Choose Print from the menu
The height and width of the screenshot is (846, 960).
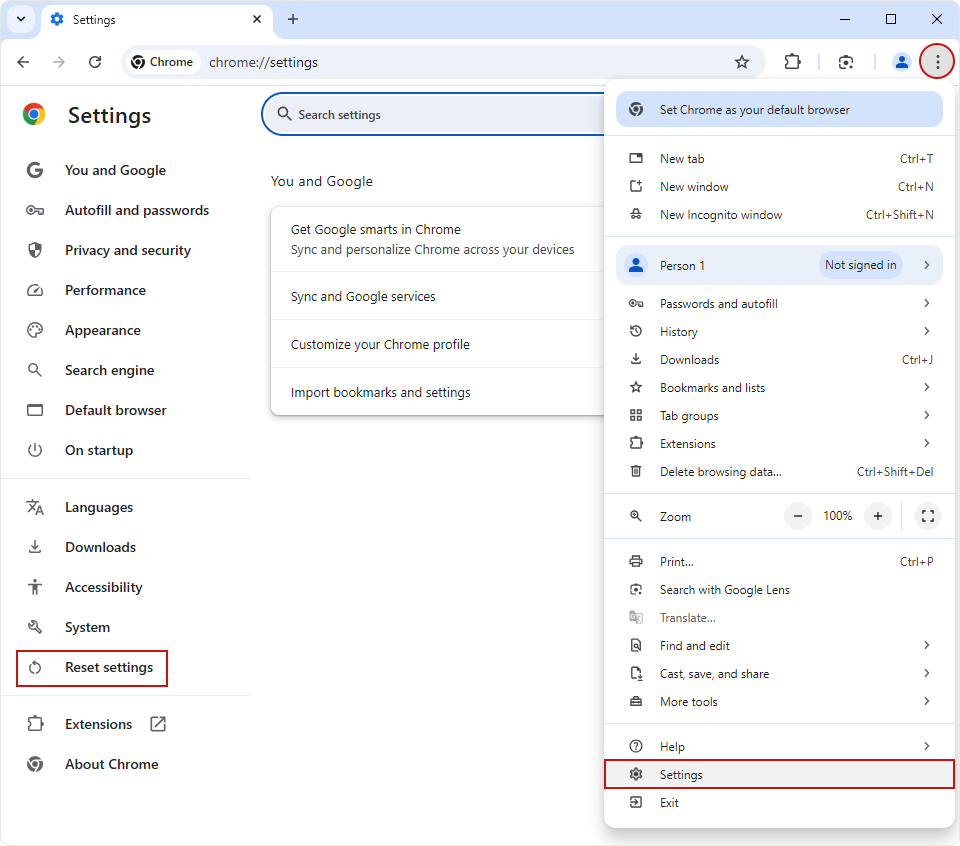(779, 561)
